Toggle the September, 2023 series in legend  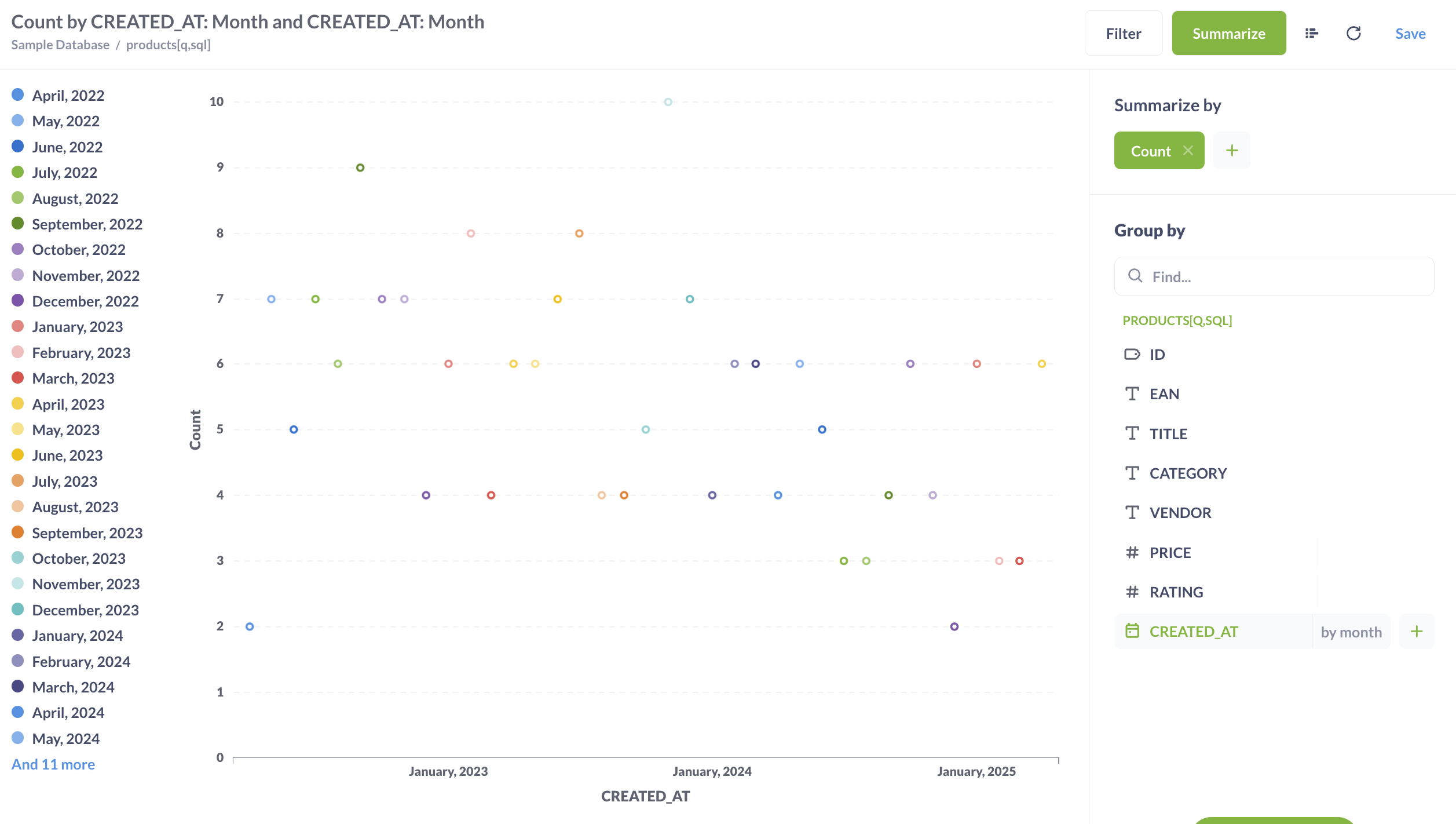87,533
